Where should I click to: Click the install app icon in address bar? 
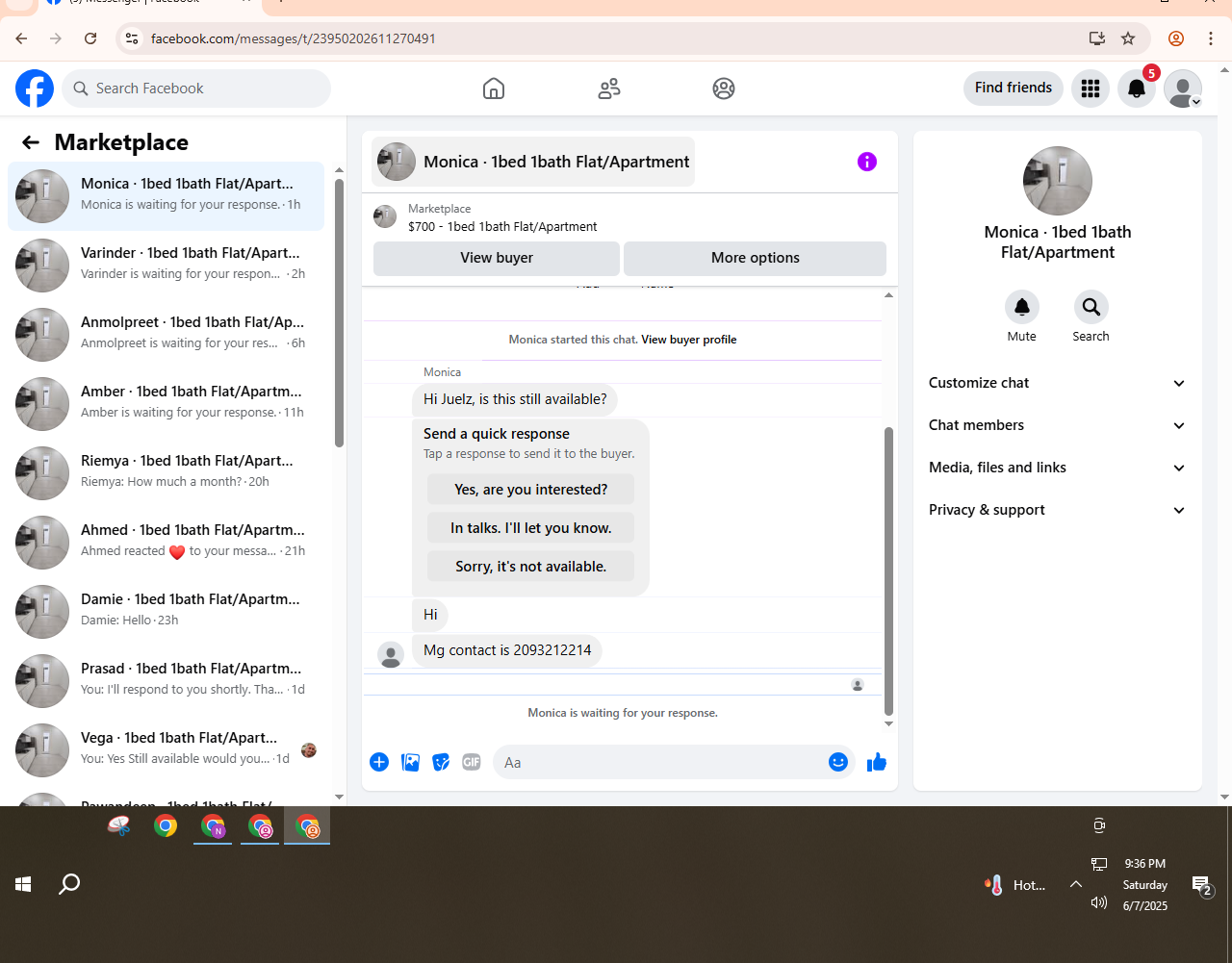coord(1097,38)
